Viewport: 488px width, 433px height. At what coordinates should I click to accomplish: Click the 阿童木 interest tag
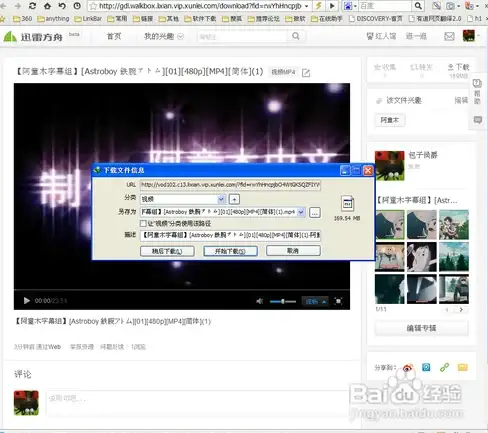tap(390, 120)
